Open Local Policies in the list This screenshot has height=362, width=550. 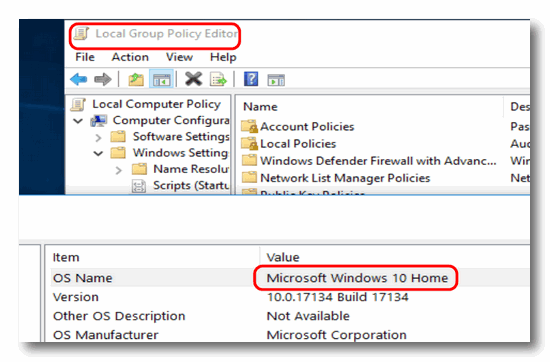coord(298,143)
